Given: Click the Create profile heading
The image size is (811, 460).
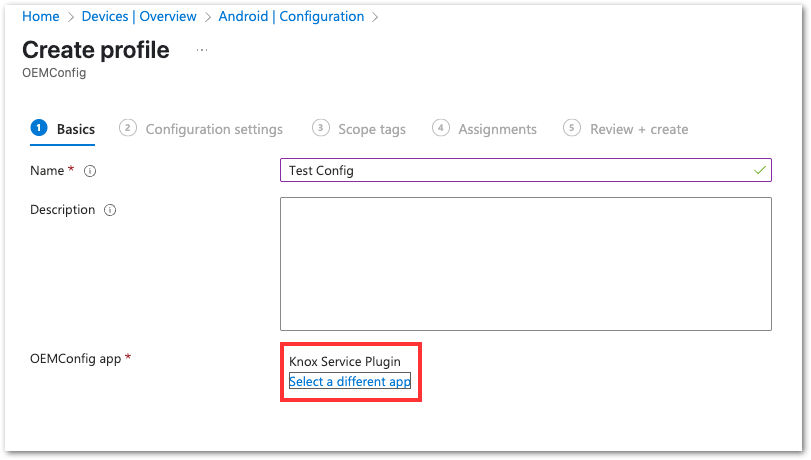Looking at the screenshot, I should pyautogui.click(x=96, y=50).
